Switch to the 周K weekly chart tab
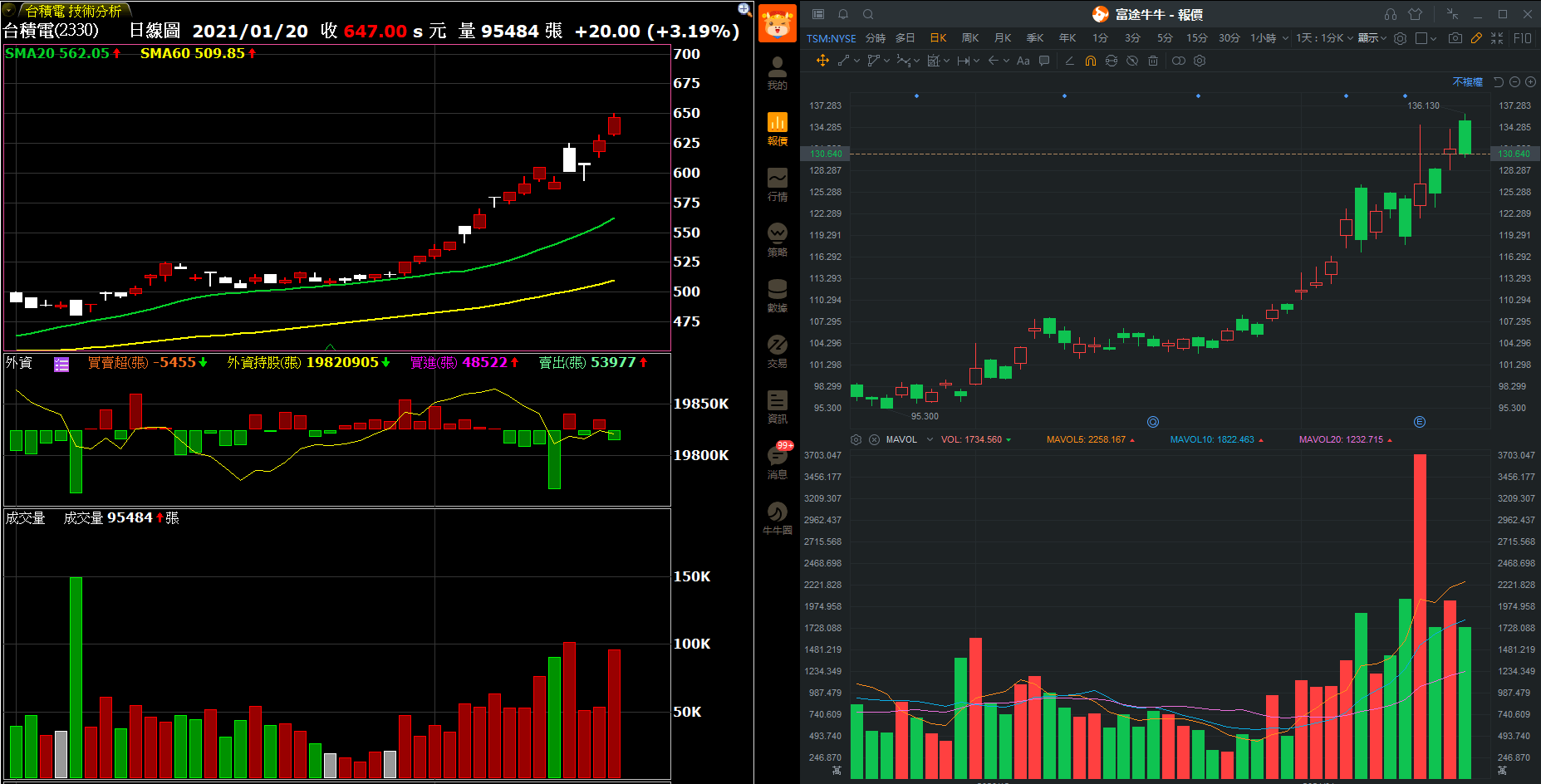The width and height of the screenshot is (1541, 784). click(x=970, y=38)
